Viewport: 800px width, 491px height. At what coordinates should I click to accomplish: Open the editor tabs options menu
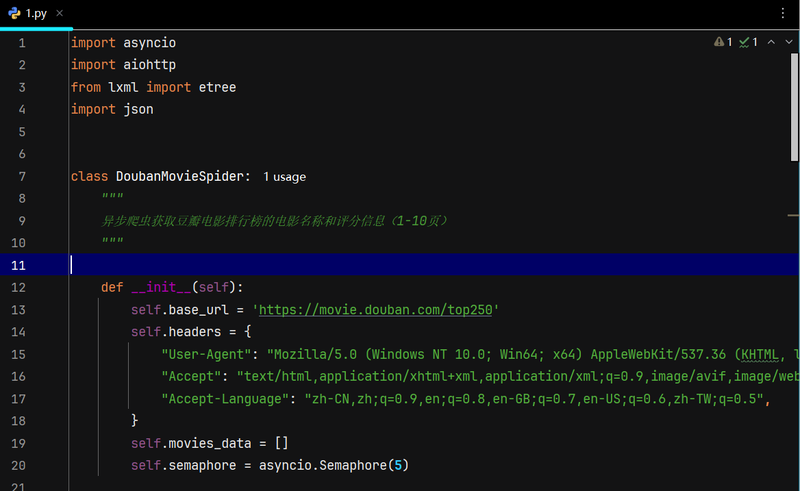783,13
